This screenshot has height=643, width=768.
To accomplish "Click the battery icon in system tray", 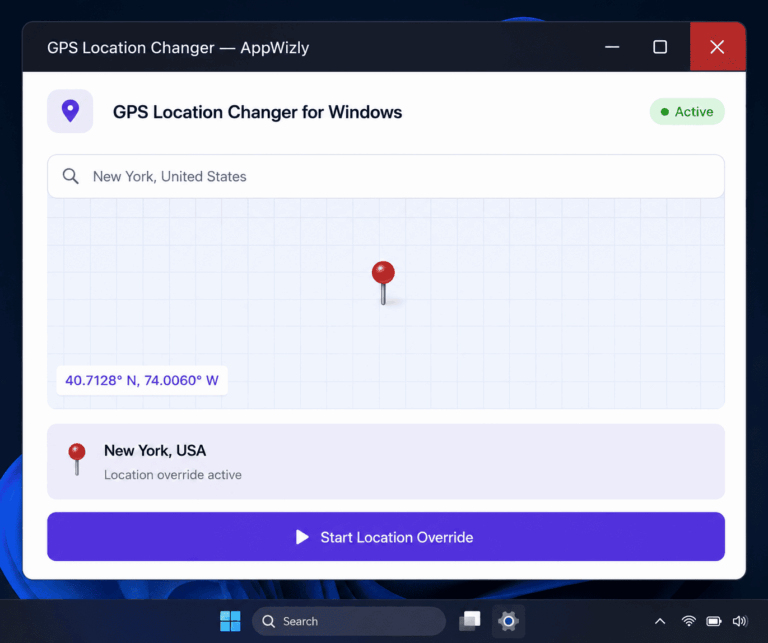I will coord(714,621).
